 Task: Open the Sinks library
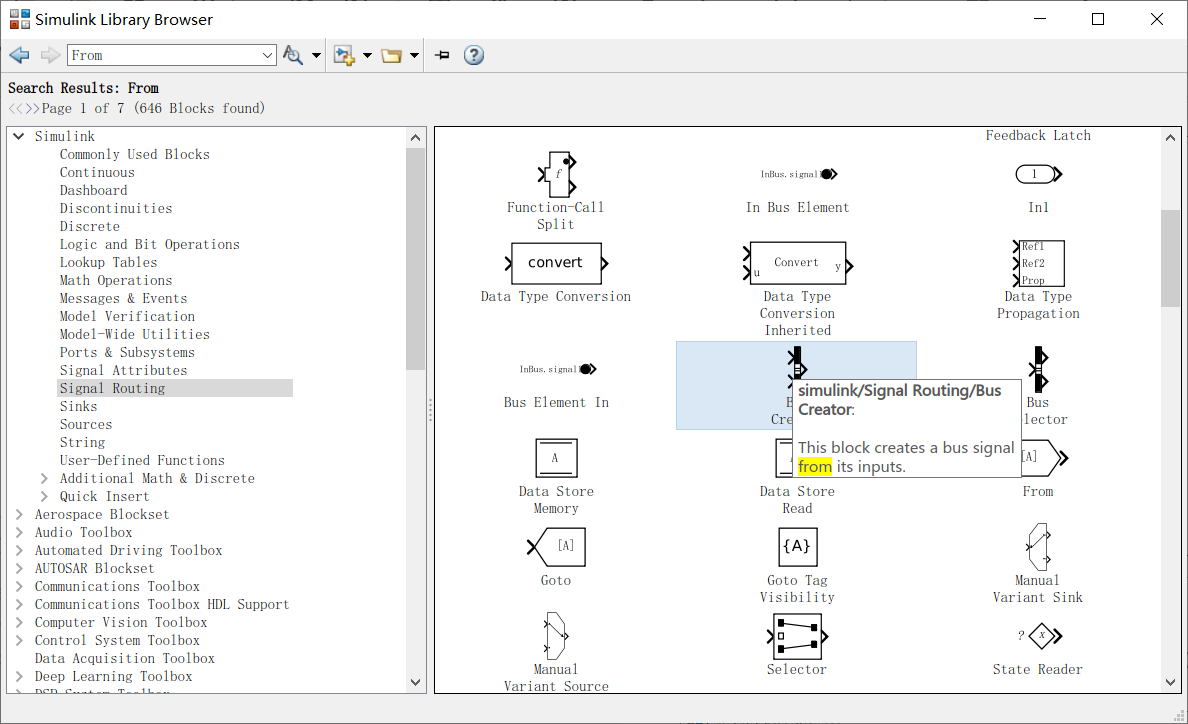pyautogui.click(x=79, y=407)
